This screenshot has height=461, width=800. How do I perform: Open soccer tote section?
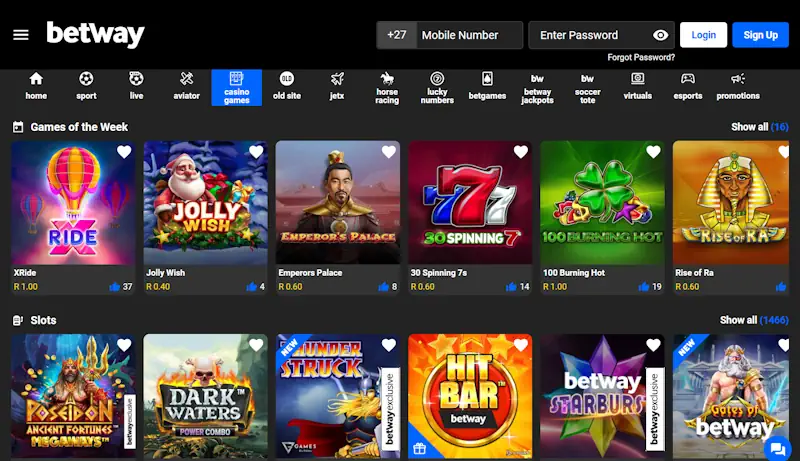click(x=587, y=88)
